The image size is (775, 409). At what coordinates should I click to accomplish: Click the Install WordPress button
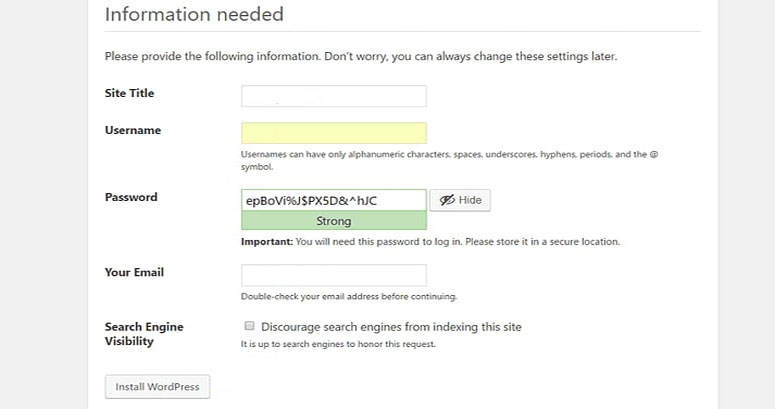[157, 387]
